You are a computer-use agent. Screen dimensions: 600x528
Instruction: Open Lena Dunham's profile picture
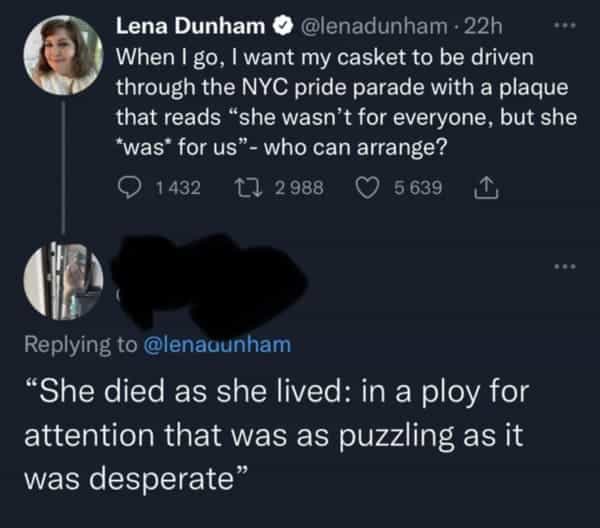point(69,58)
